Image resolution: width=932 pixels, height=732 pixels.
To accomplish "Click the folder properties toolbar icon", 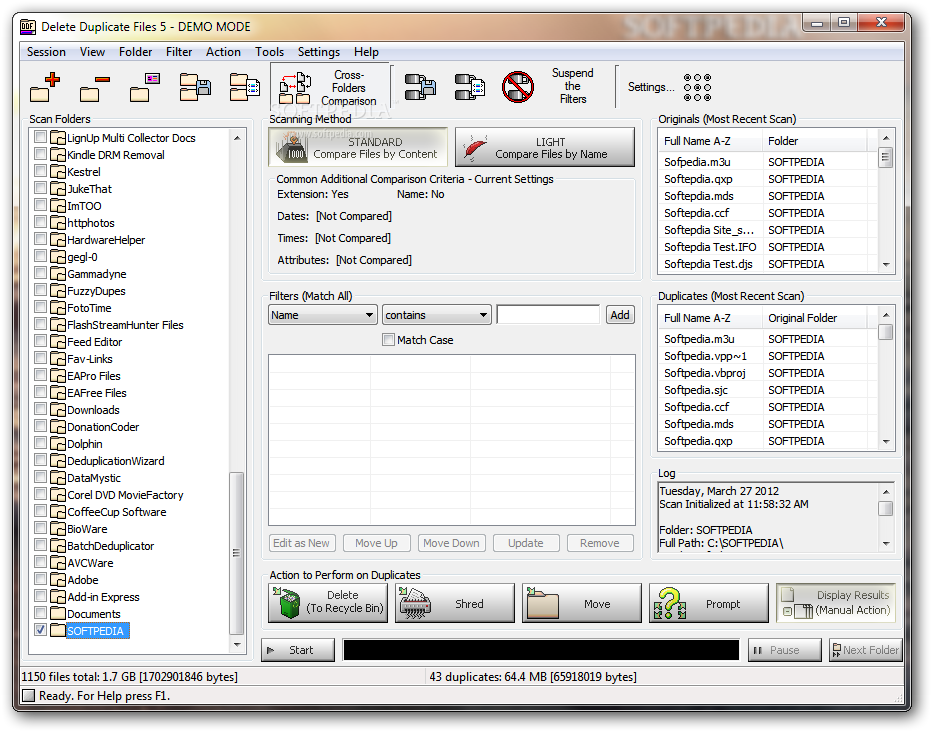I will point(145,87).
